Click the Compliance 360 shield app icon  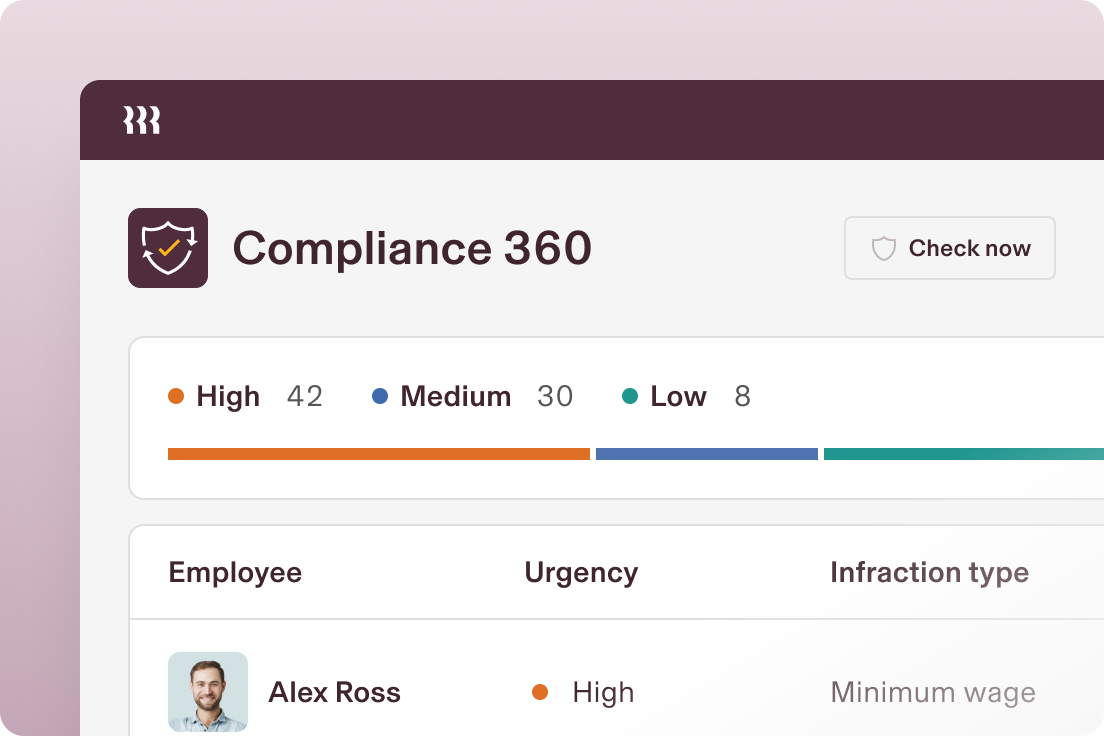[x=168, y=248]
